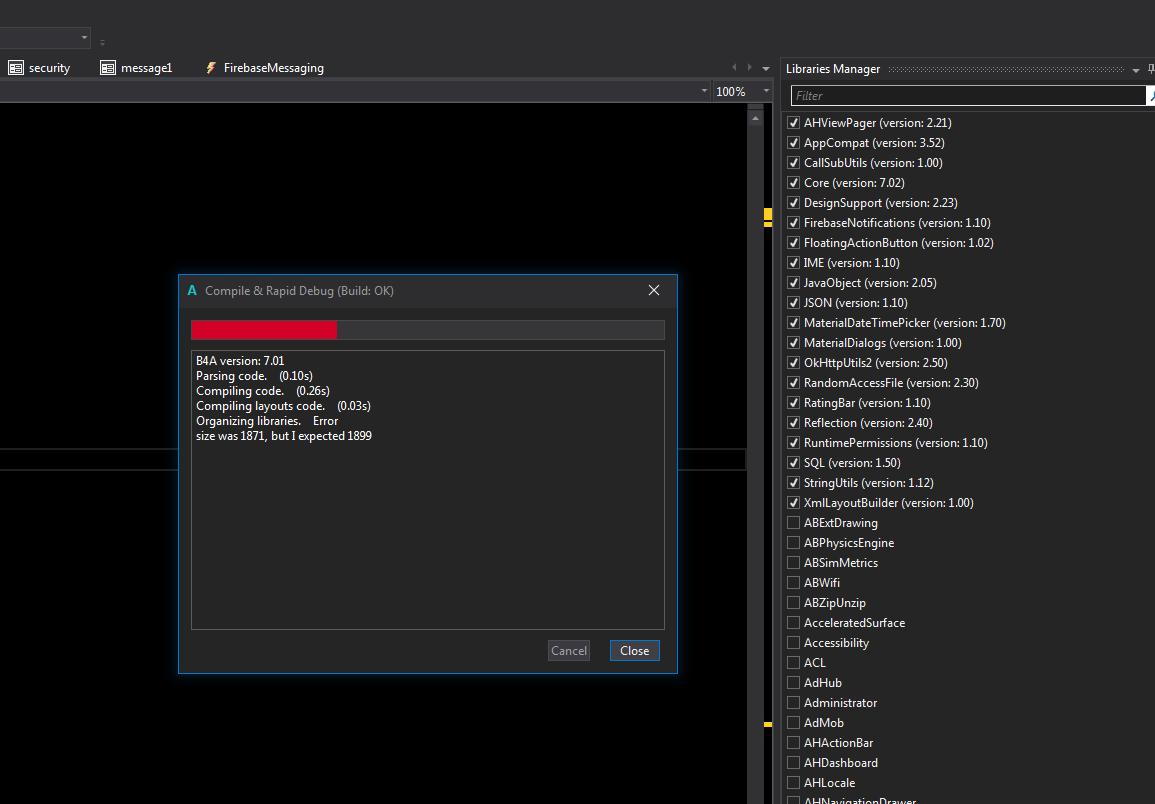Open the top-left combo box dropdown
The height and width of the screenshot is (804, 1155).
tap(84, 37)
